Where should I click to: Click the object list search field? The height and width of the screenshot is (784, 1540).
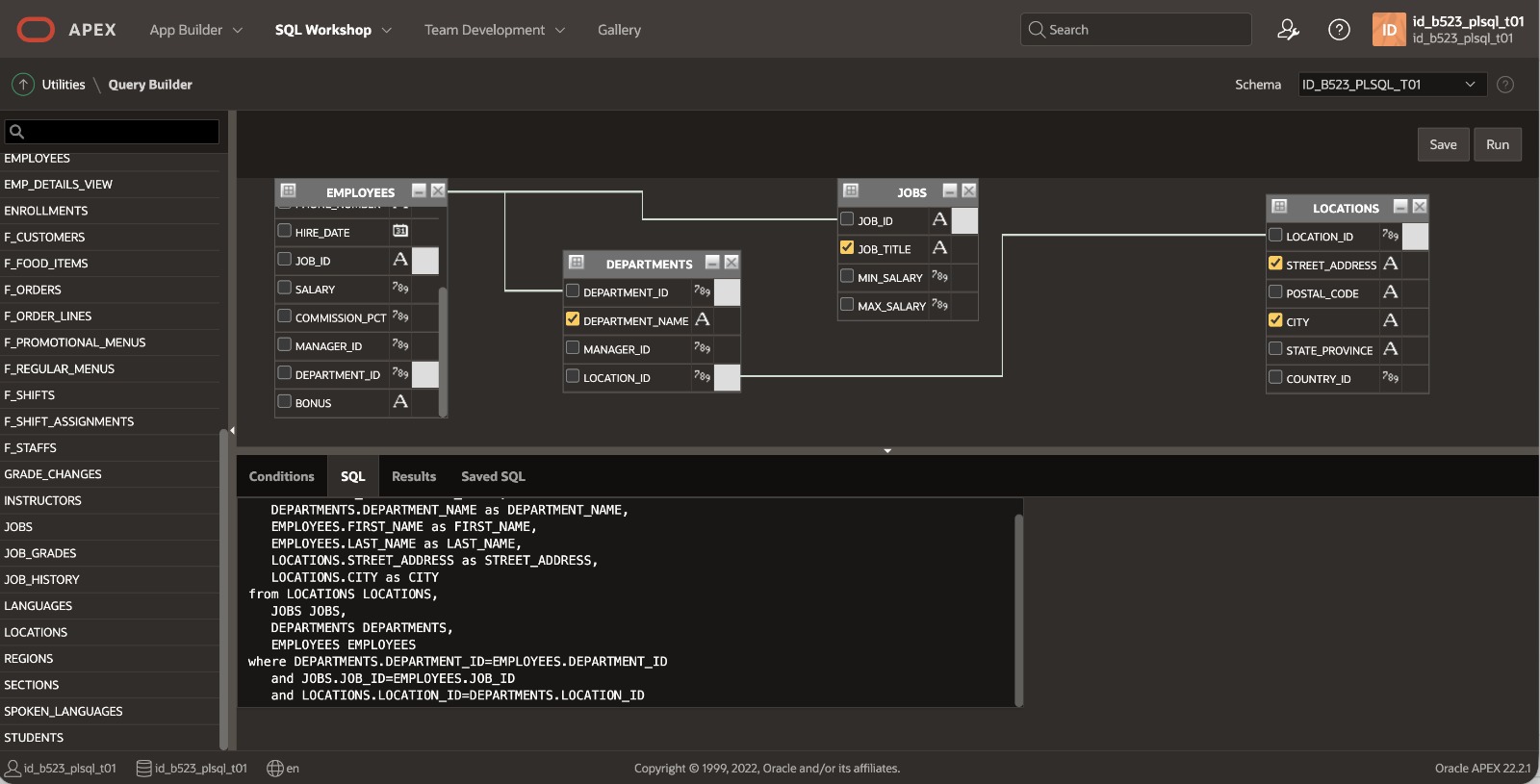click(x=112, y=131)
